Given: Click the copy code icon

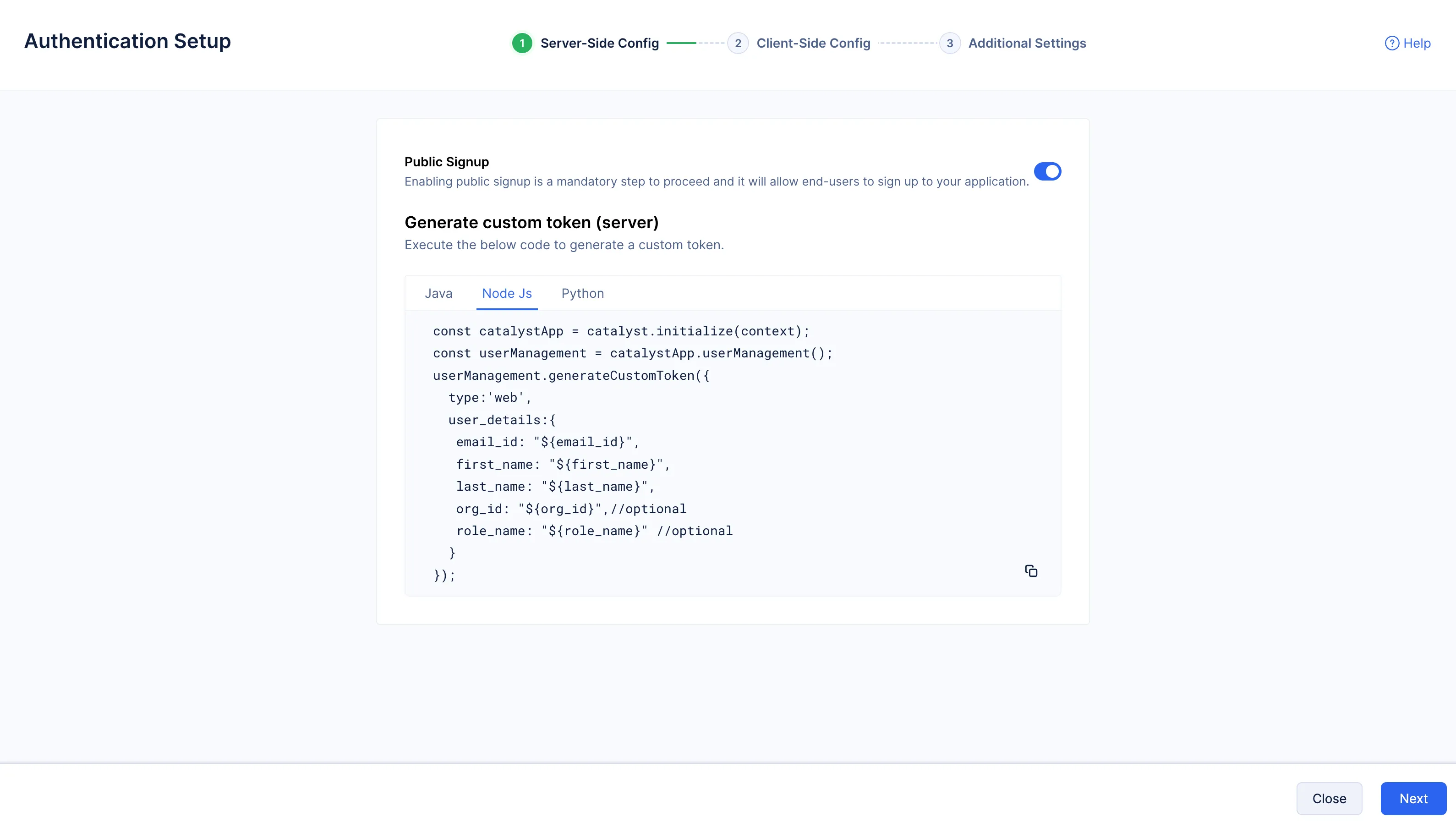Looking at the screenshot, I should tap(1031, 571).
